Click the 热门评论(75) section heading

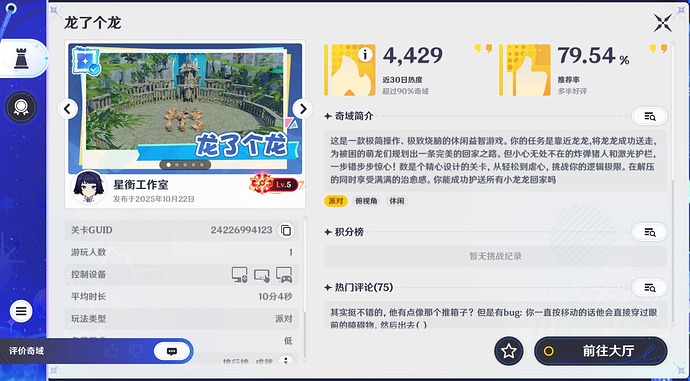(x=363, y=287)
